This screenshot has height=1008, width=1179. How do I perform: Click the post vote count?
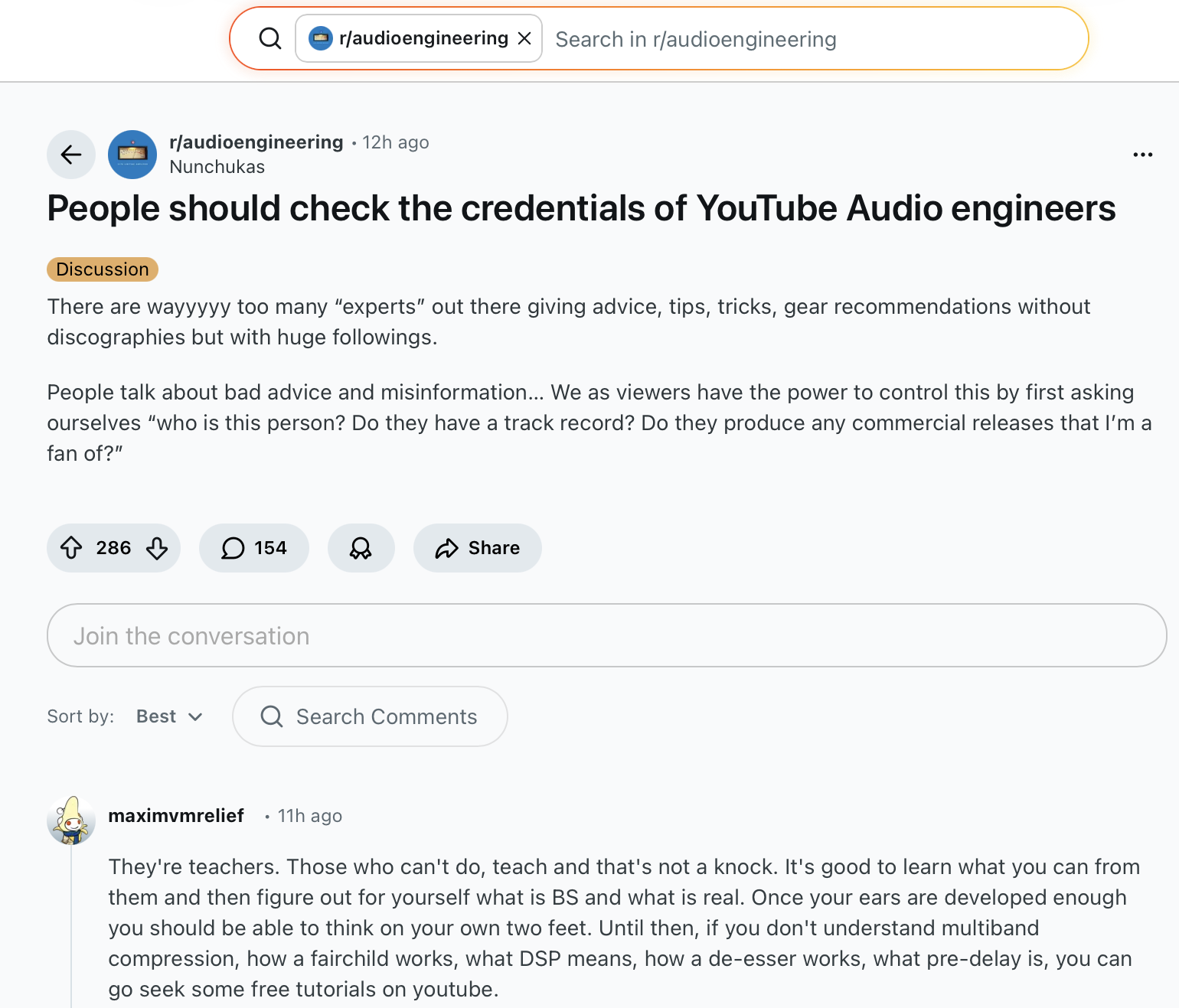113,548
